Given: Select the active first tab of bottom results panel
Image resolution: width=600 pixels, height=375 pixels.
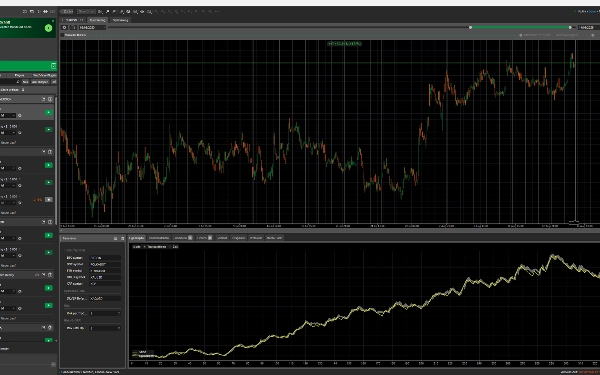Looking at the screenshot, I should (137, 238).
